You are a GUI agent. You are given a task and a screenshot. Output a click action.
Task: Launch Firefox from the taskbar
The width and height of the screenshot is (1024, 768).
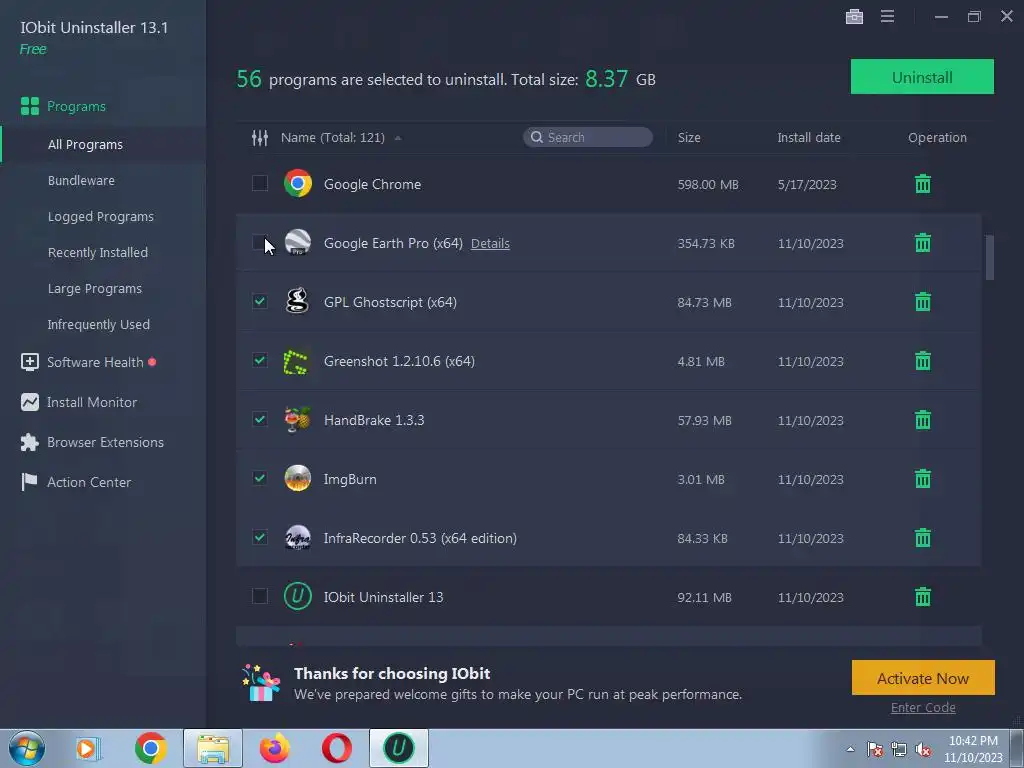[x=275, y=748]
